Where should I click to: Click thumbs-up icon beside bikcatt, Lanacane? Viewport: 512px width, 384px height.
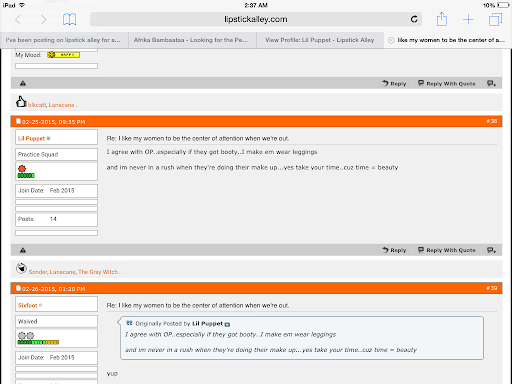21,102
